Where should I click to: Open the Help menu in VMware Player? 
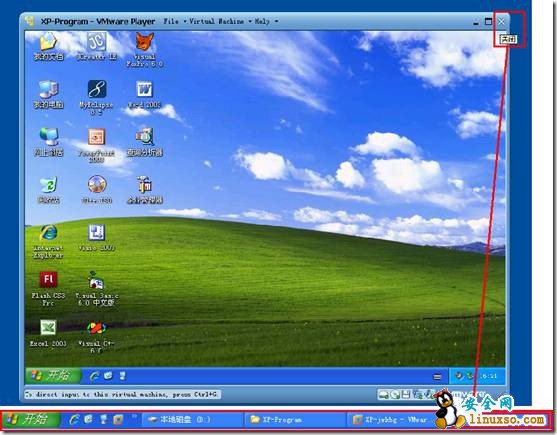point(265,21)
